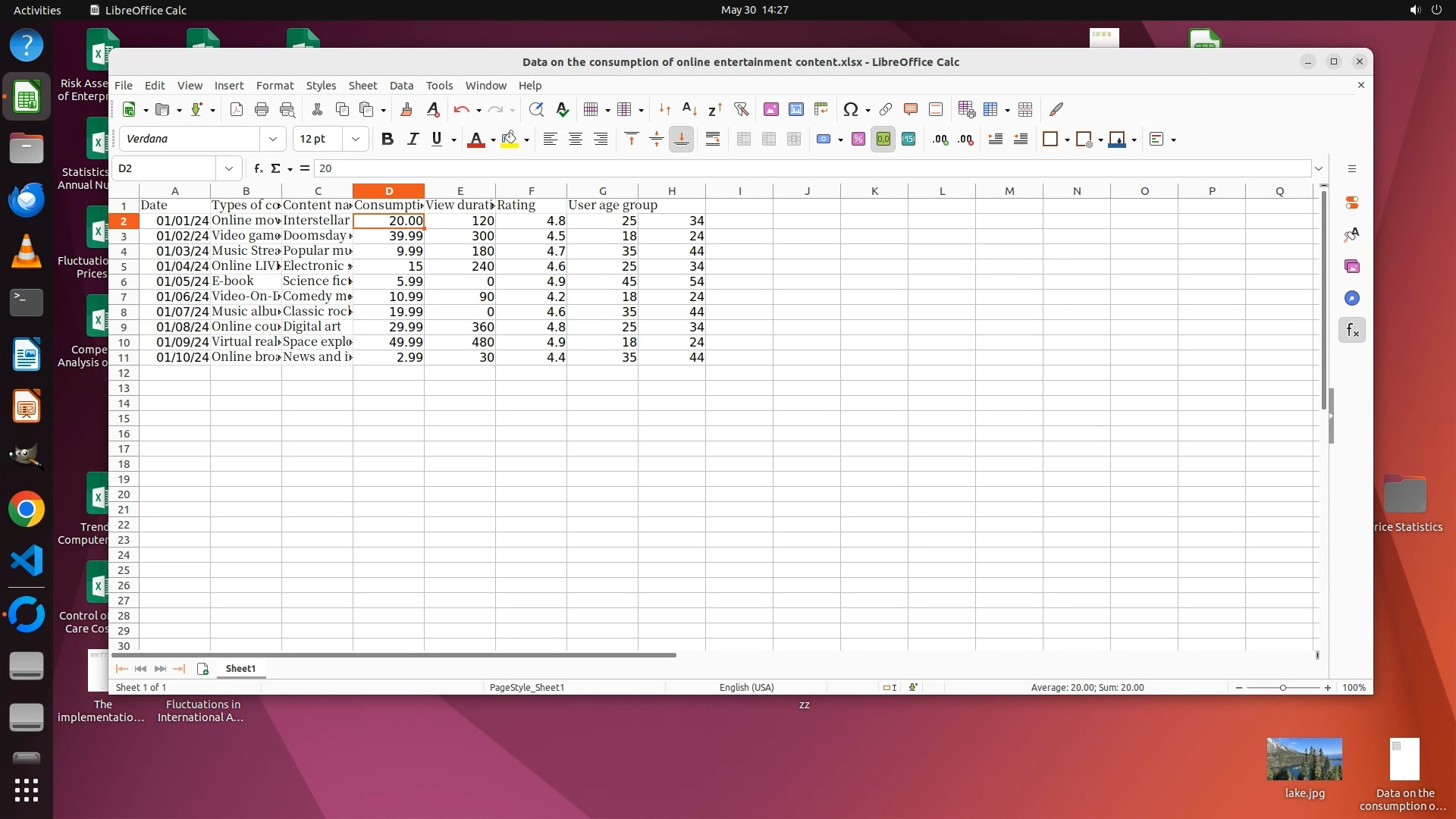Click the Print toolbar icon

[262, 109]
